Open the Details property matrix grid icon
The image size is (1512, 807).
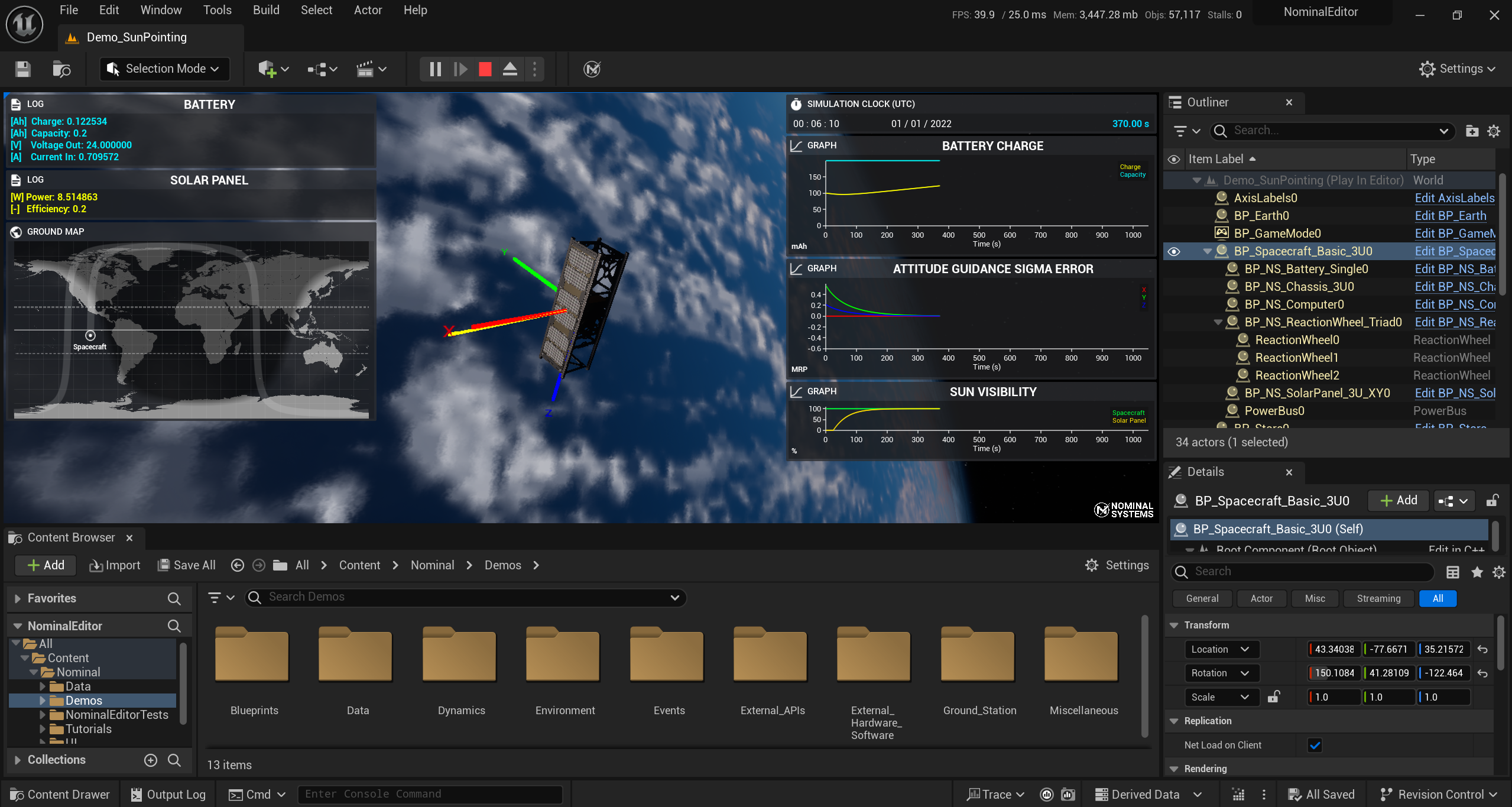point(1452,572)
